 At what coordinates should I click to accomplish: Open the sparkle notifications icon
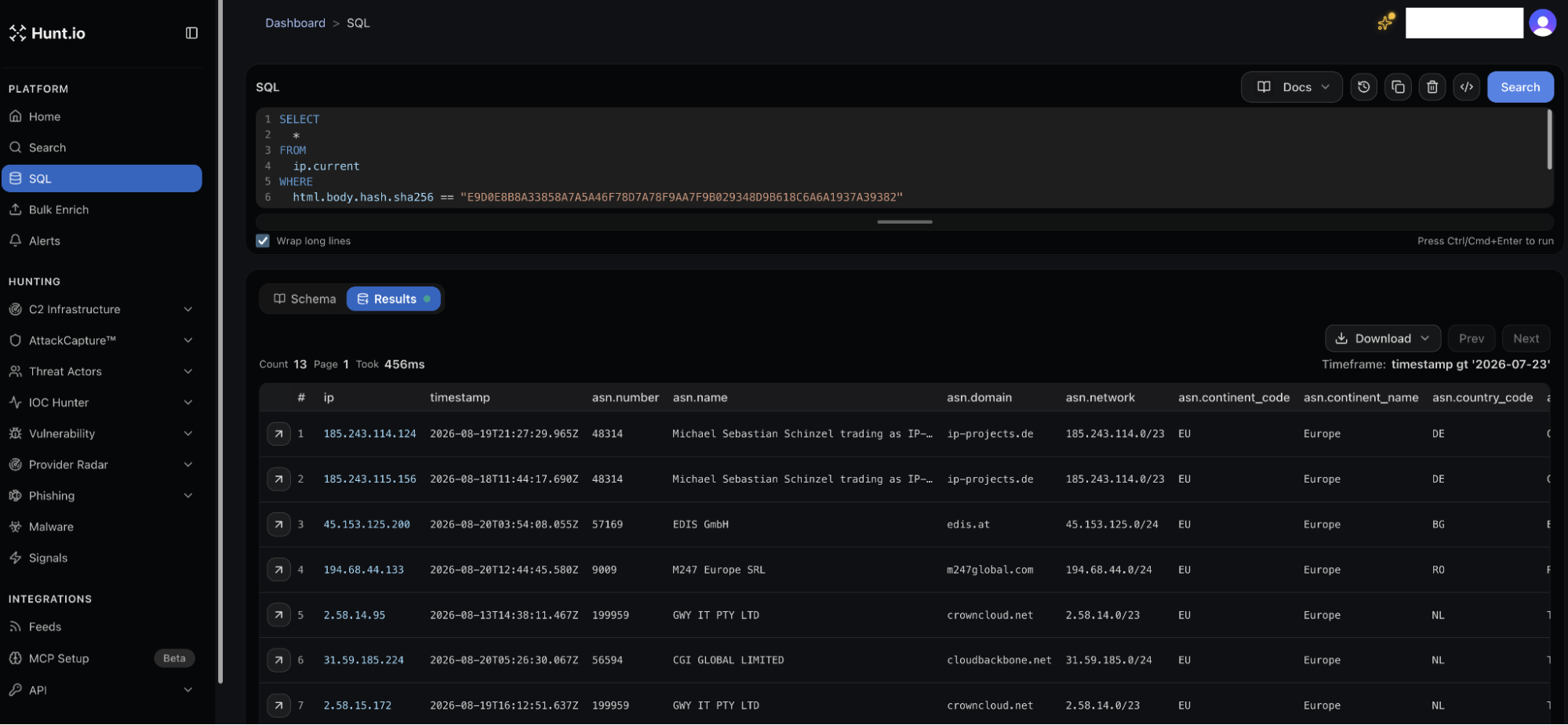(1386, 22)
